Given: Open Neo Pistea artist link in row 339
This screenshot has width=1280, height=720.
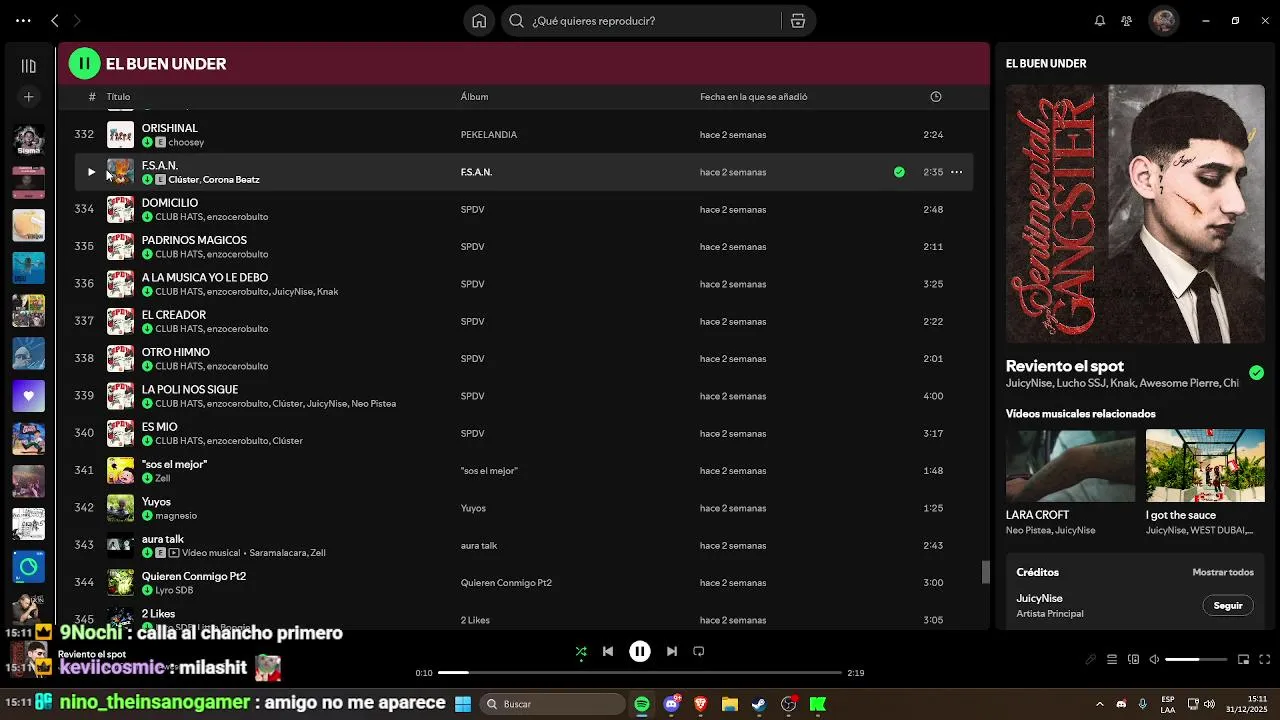Looking at the screenshot, I should click(374, 404).
